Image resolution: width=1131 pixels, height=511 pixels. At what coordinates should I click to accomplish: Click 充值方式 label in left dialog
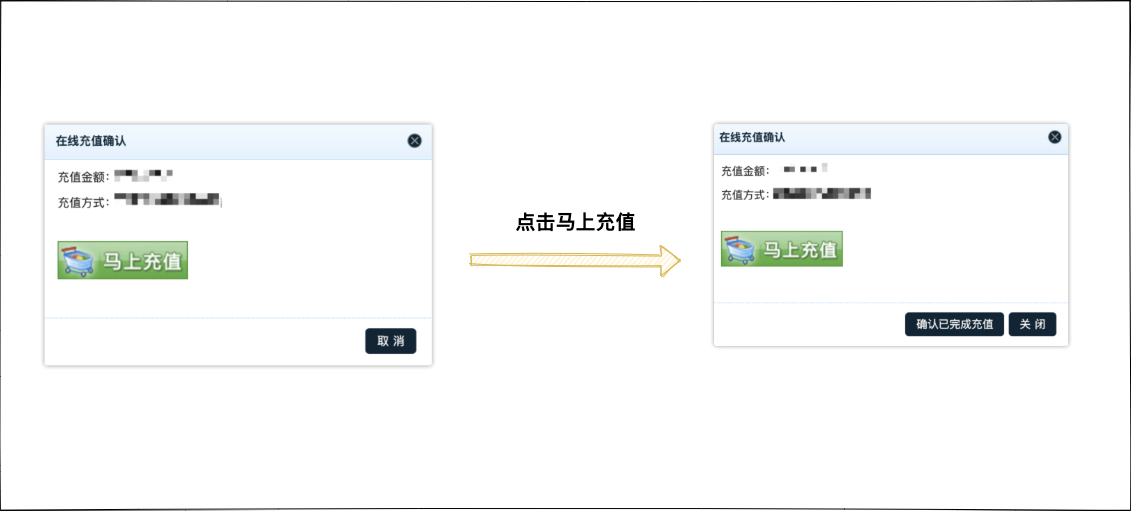click(84, 202)
